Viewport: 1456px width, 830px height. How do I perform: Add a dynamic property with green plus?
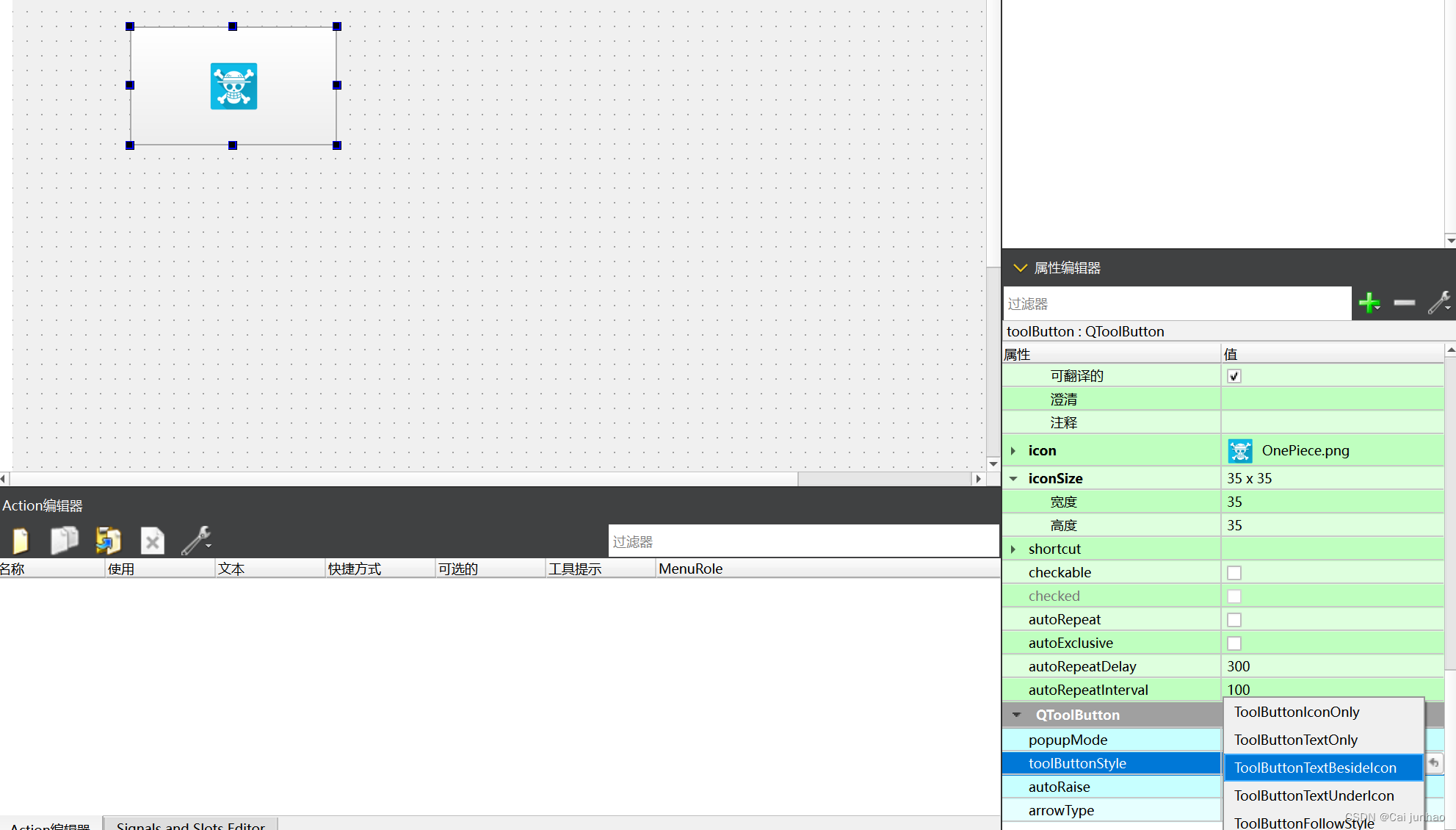(x=1369, y=303)
